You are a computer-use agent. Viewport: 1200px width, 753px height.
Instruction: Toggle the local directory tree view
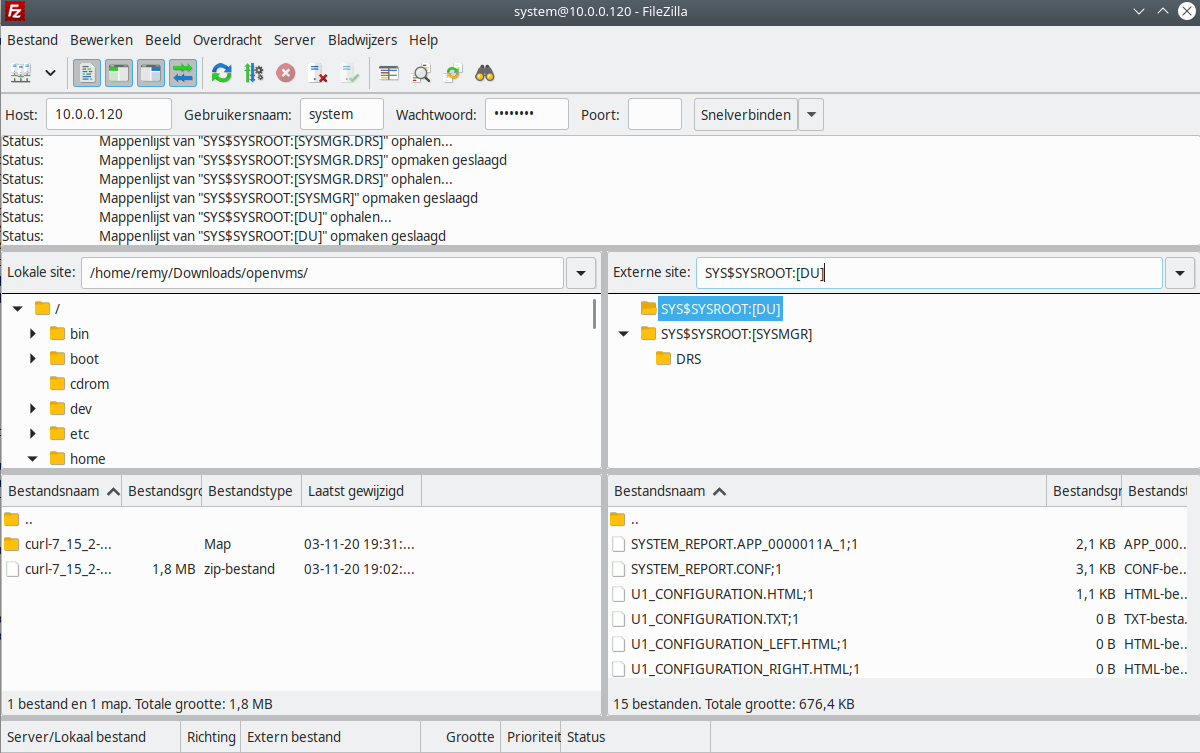[118, 73]
